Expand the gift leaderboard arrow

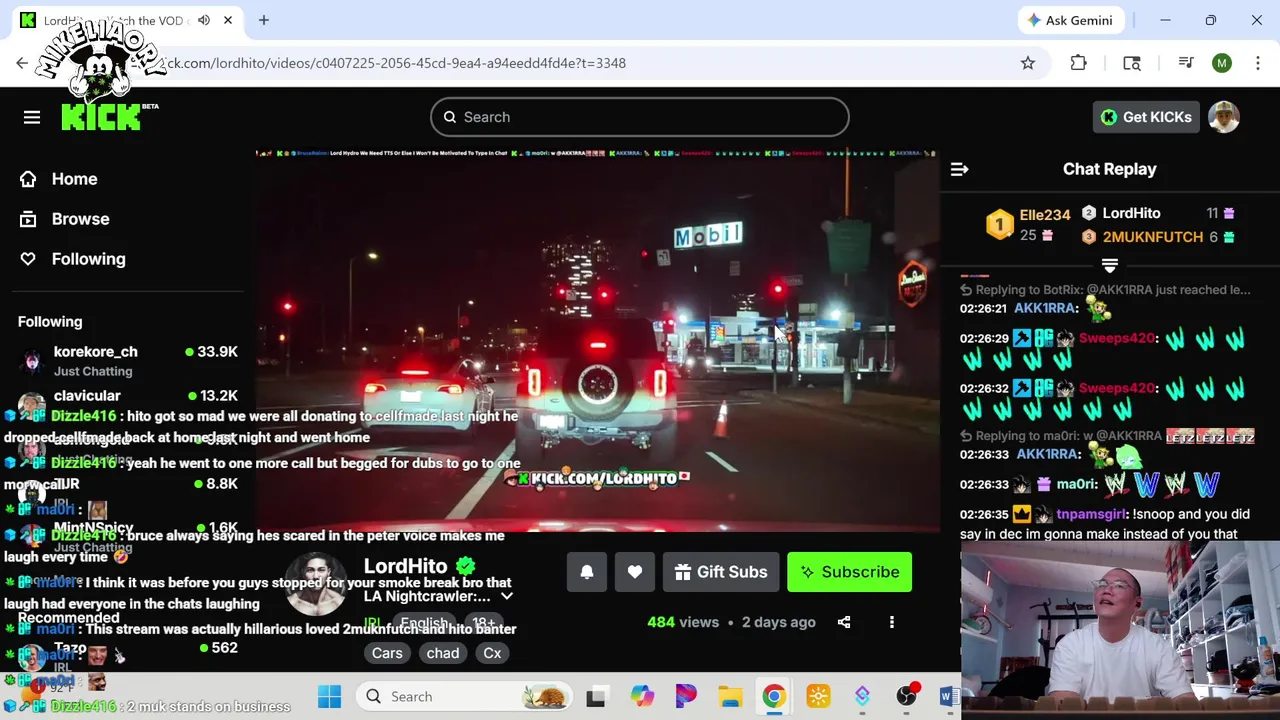[1109, 265]
